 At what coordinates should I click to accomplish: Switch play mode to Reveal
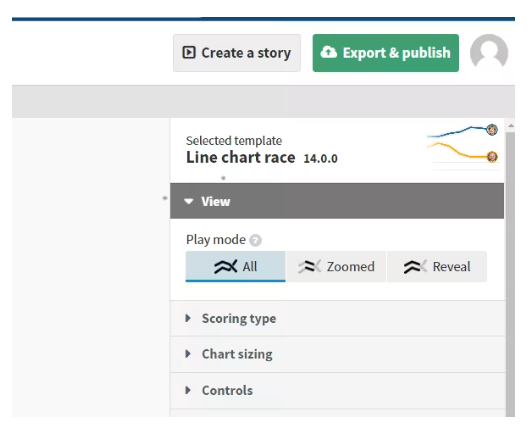coord(437,266)
